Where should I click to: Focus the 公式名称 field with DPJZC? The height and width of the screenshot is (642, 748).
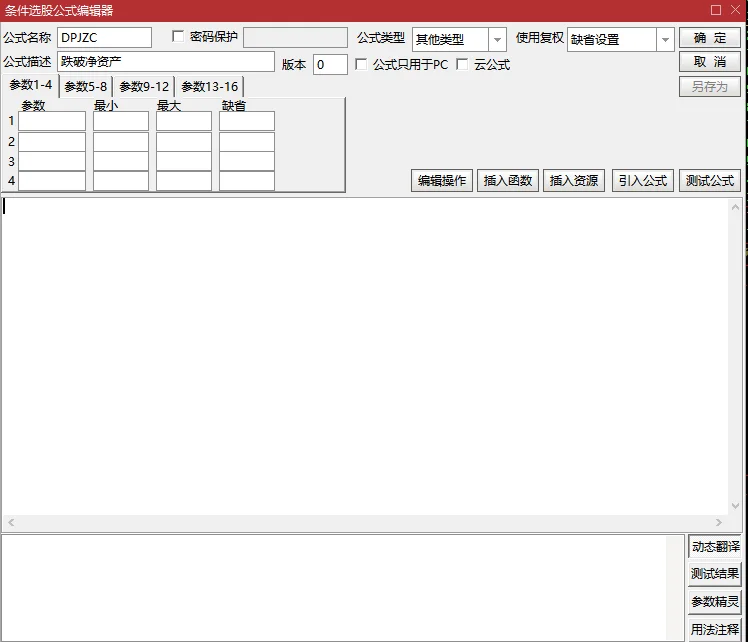click(x=104, y=38)
